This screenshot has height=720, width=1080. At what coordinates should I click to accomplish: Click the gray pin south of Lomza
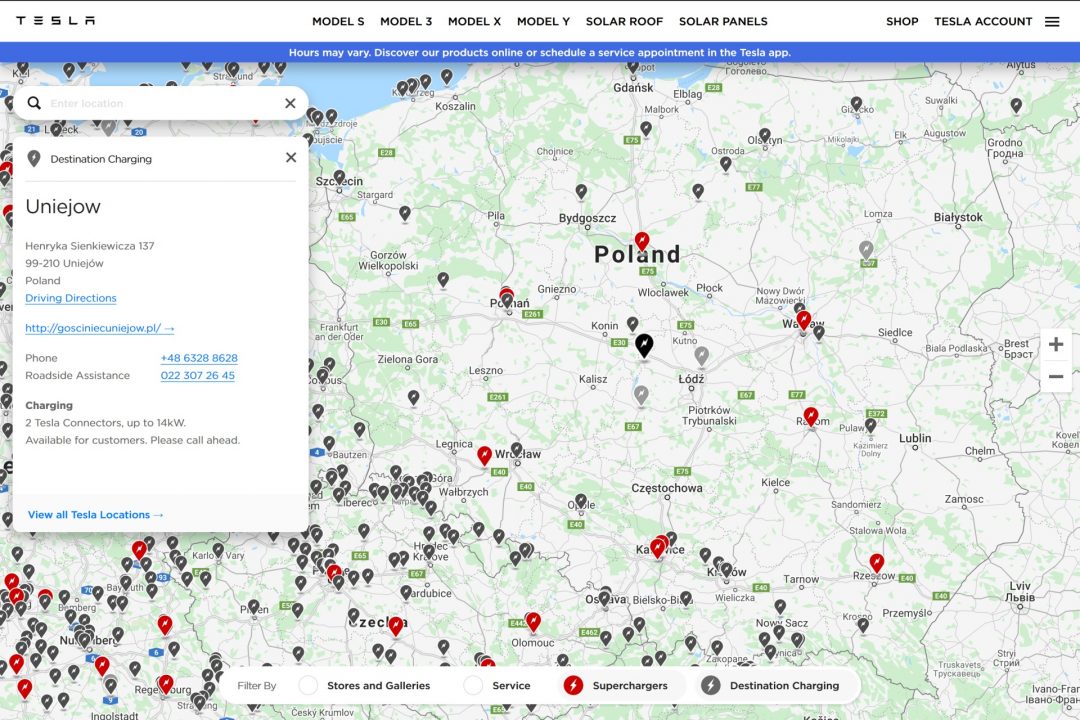point(866,249)
